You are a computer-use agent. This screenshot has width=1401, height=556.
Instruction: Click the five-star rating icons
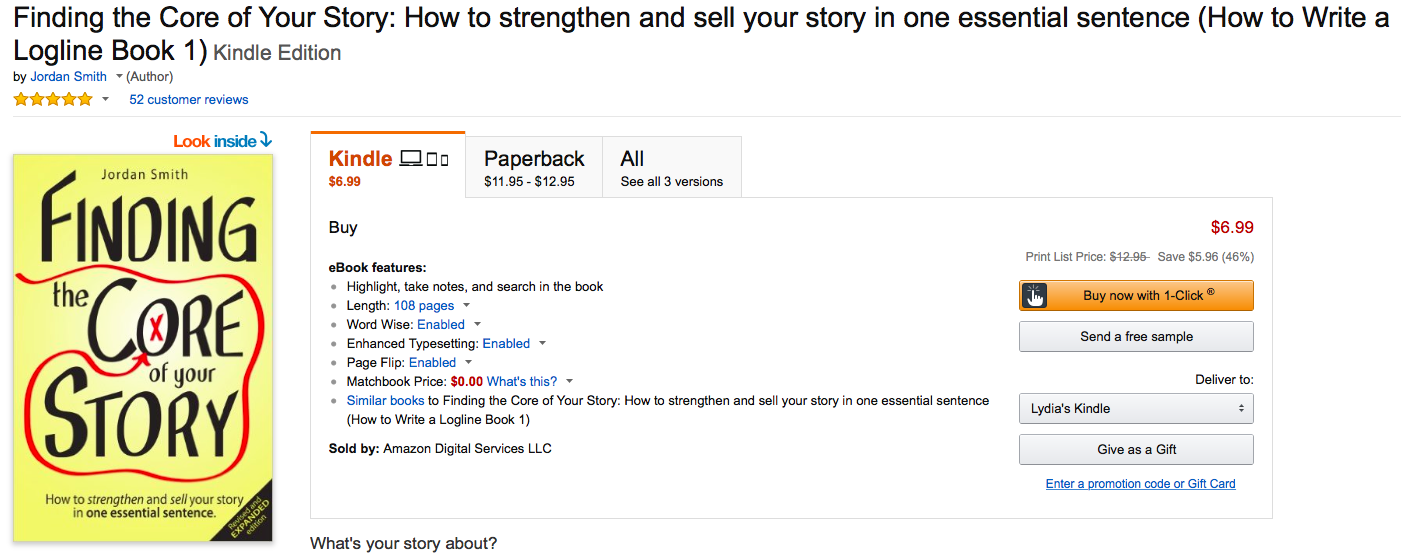pos(52,100)
